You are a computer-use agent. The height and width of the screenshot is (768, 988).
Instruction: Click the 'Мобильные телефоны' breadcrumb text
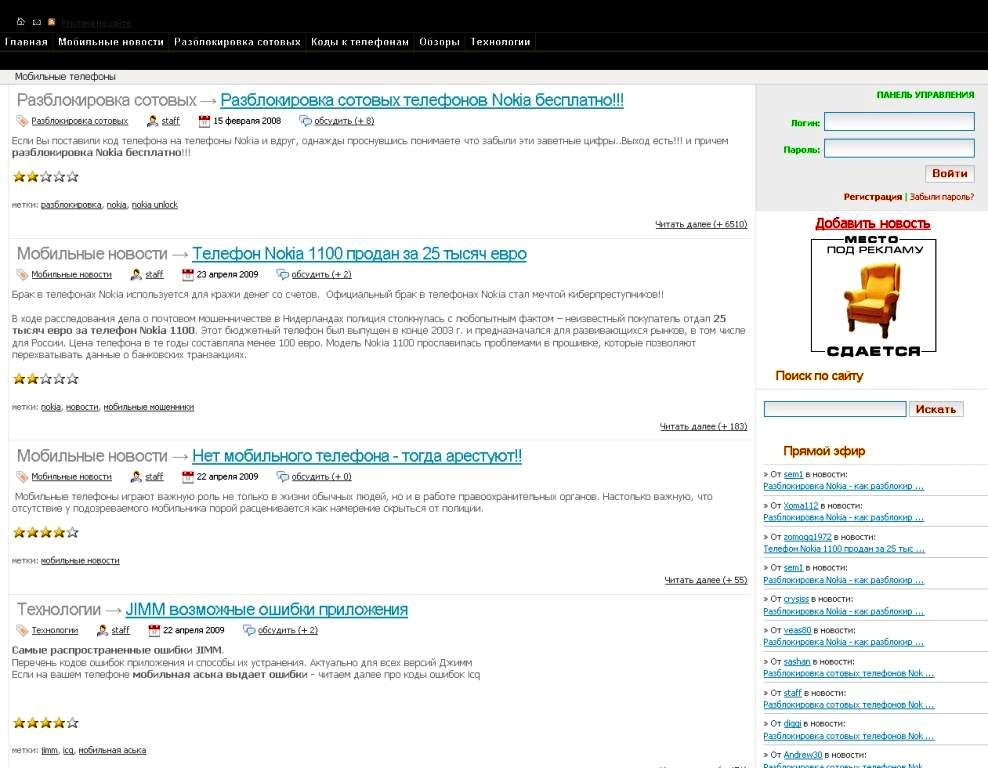pos(65,77)
